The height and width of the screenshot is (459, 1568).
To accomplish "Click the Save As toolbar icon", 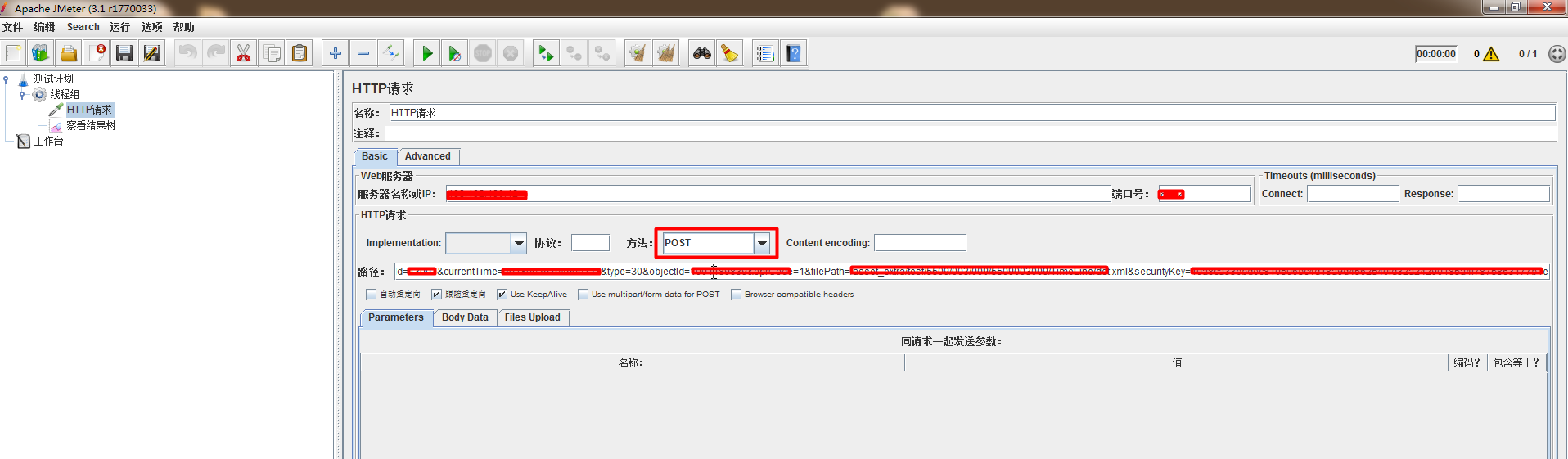I will 152,54.
